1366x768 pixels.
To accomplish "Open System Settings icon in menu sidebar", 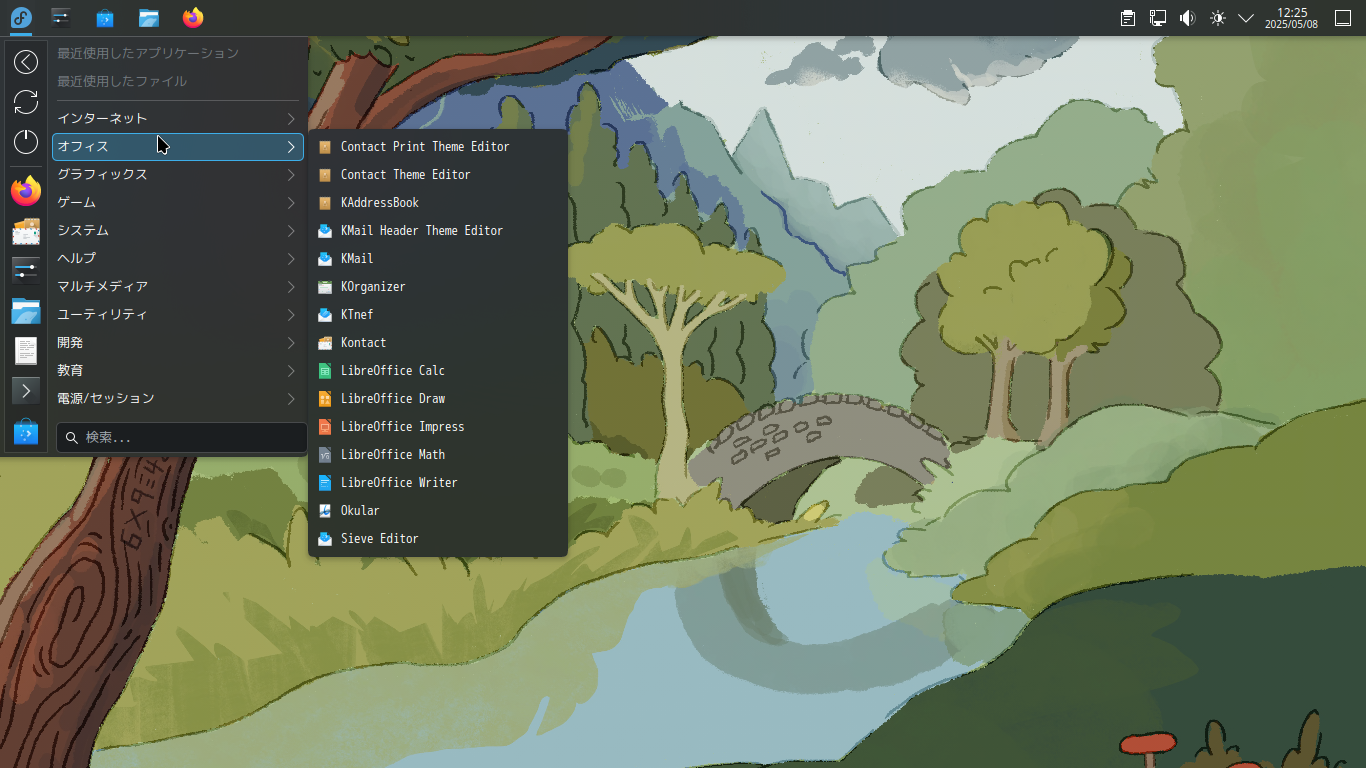I will coord(26,270).
